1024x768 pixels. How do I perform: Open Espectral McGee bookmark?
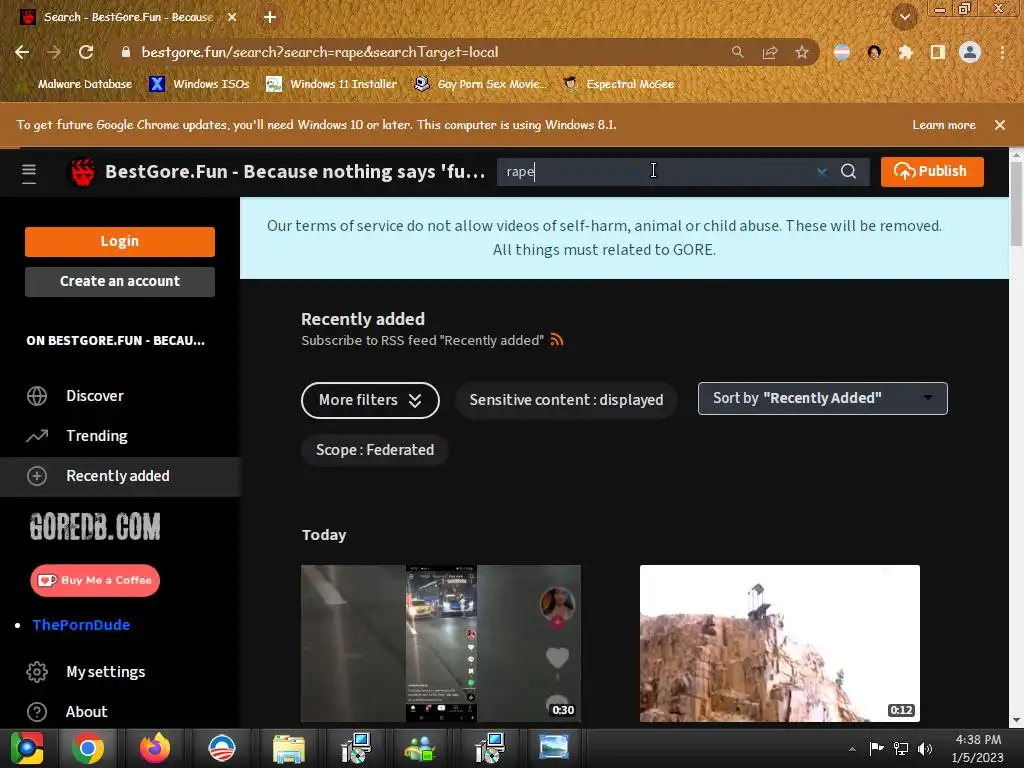tap(619, 84)
